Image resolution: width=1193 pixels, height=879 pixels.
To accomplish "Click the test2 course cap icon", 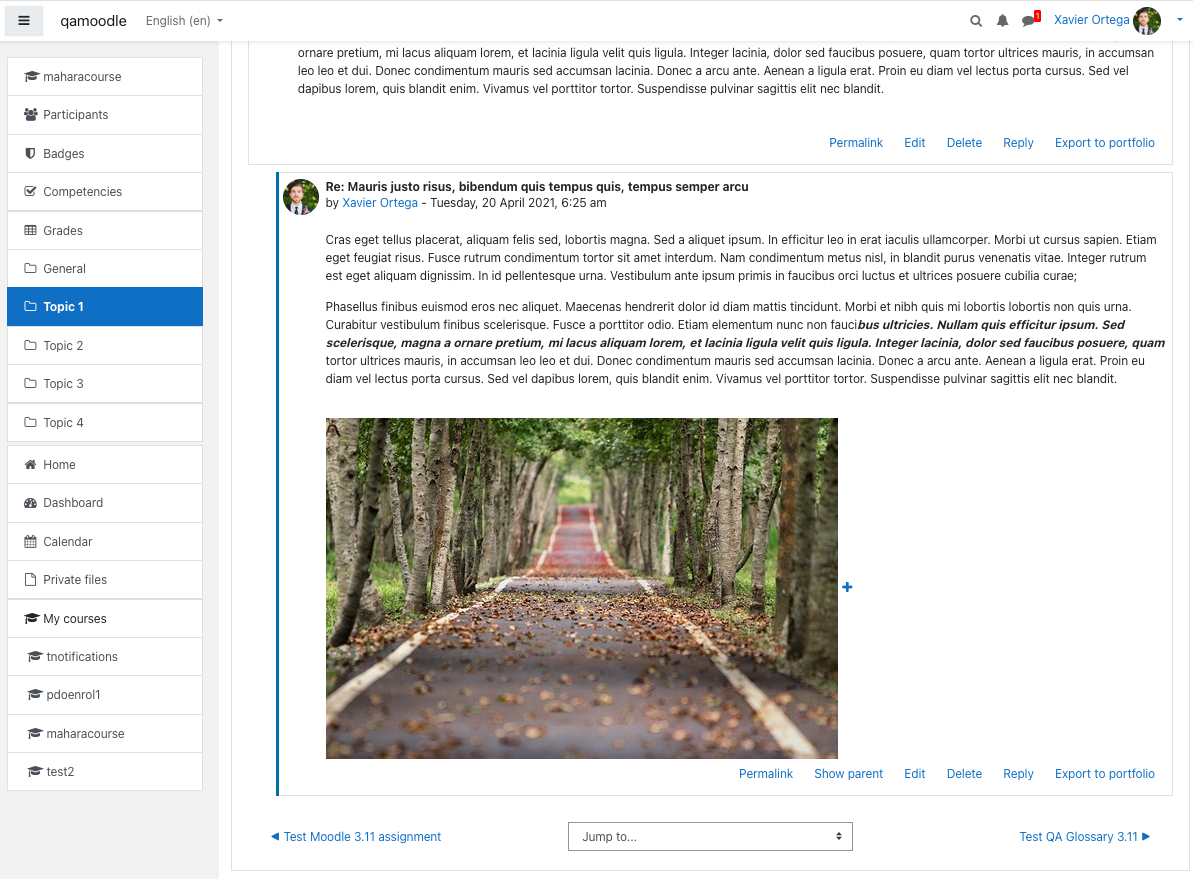I will point(34,772).
